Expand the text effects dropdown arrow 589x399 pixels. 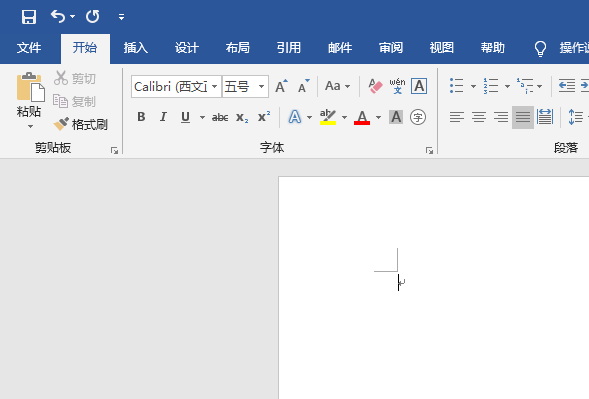pos(309,117)
